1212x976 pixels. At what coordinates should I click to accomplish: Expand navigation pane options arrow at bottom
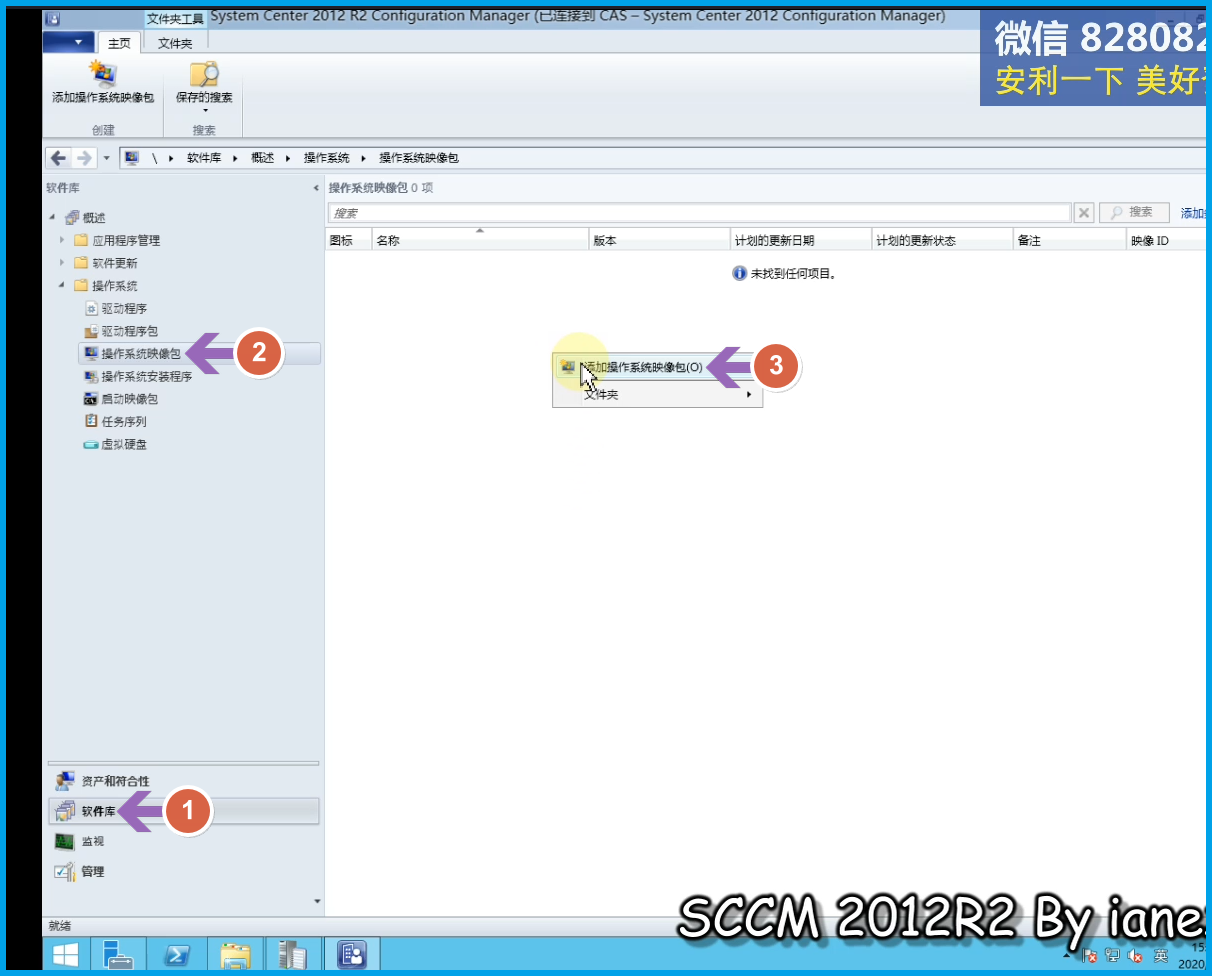pyautogui.click(x=317, y=901)
